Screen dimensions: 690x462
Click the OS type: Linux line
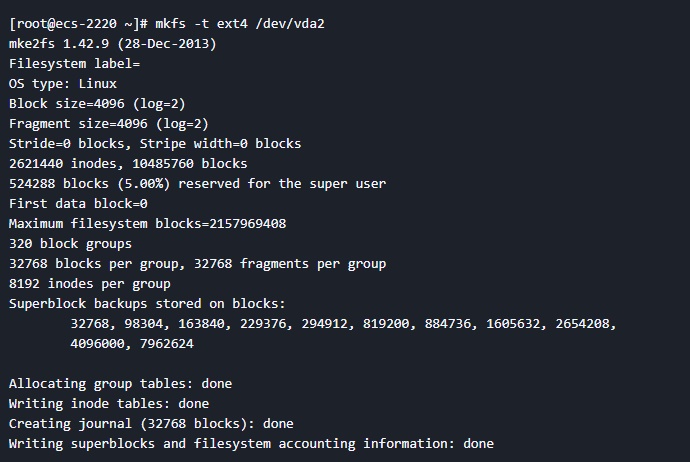[x=63, y=84]
